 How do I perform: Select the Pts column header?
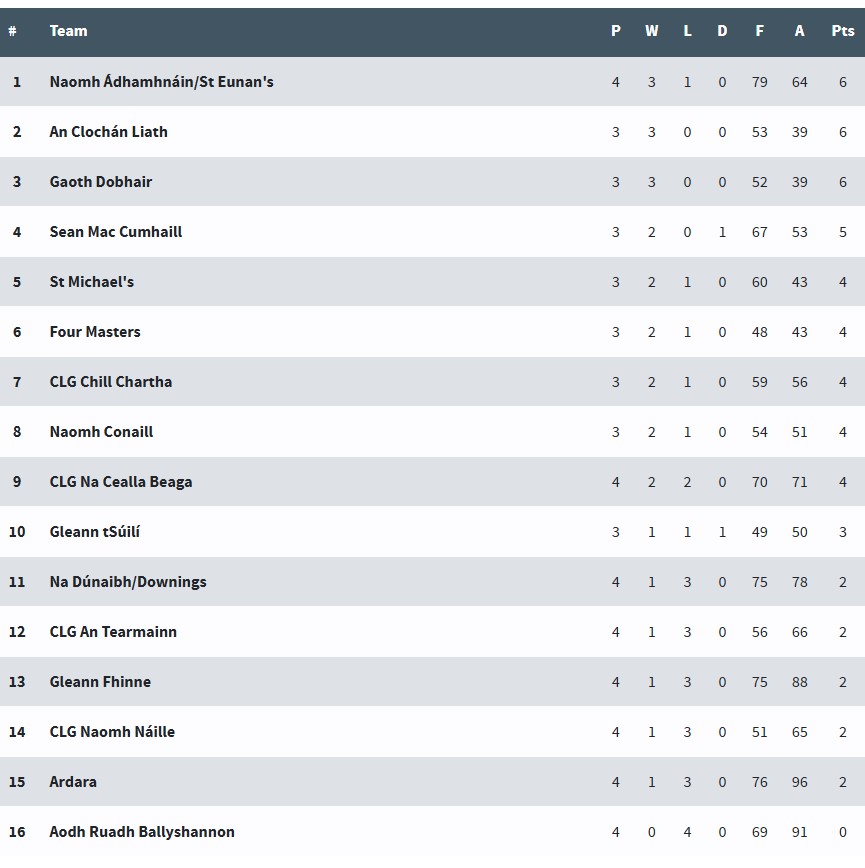(x=842, y=31)
